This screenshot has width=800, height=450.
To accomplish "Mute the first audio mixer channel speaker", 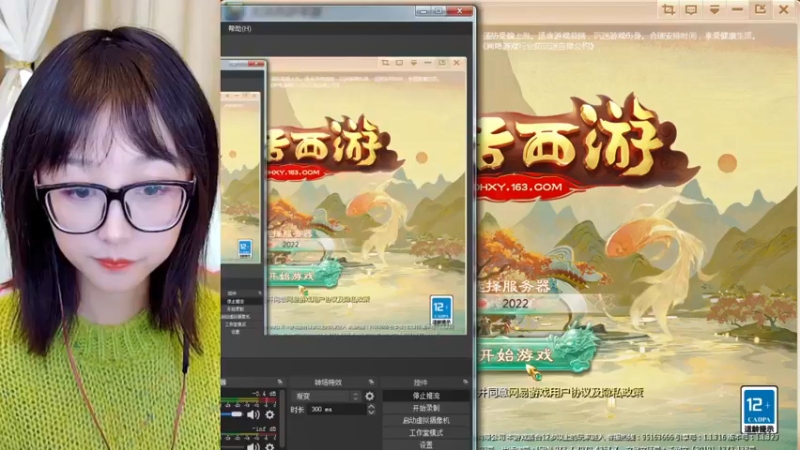I will click(253, 415).
